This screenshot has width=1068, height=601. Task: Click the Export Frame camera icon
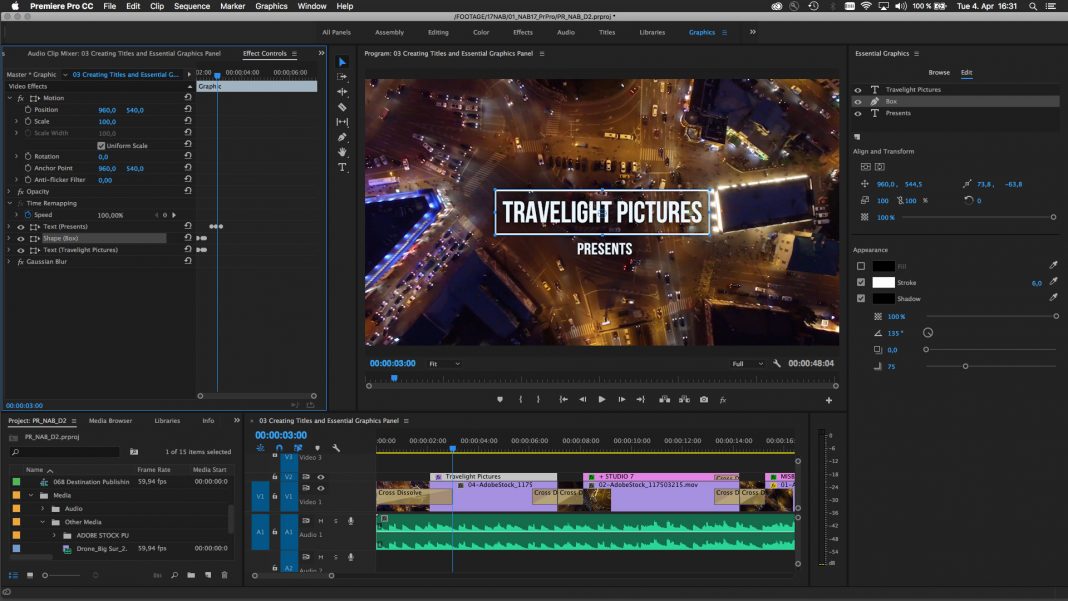703,398
